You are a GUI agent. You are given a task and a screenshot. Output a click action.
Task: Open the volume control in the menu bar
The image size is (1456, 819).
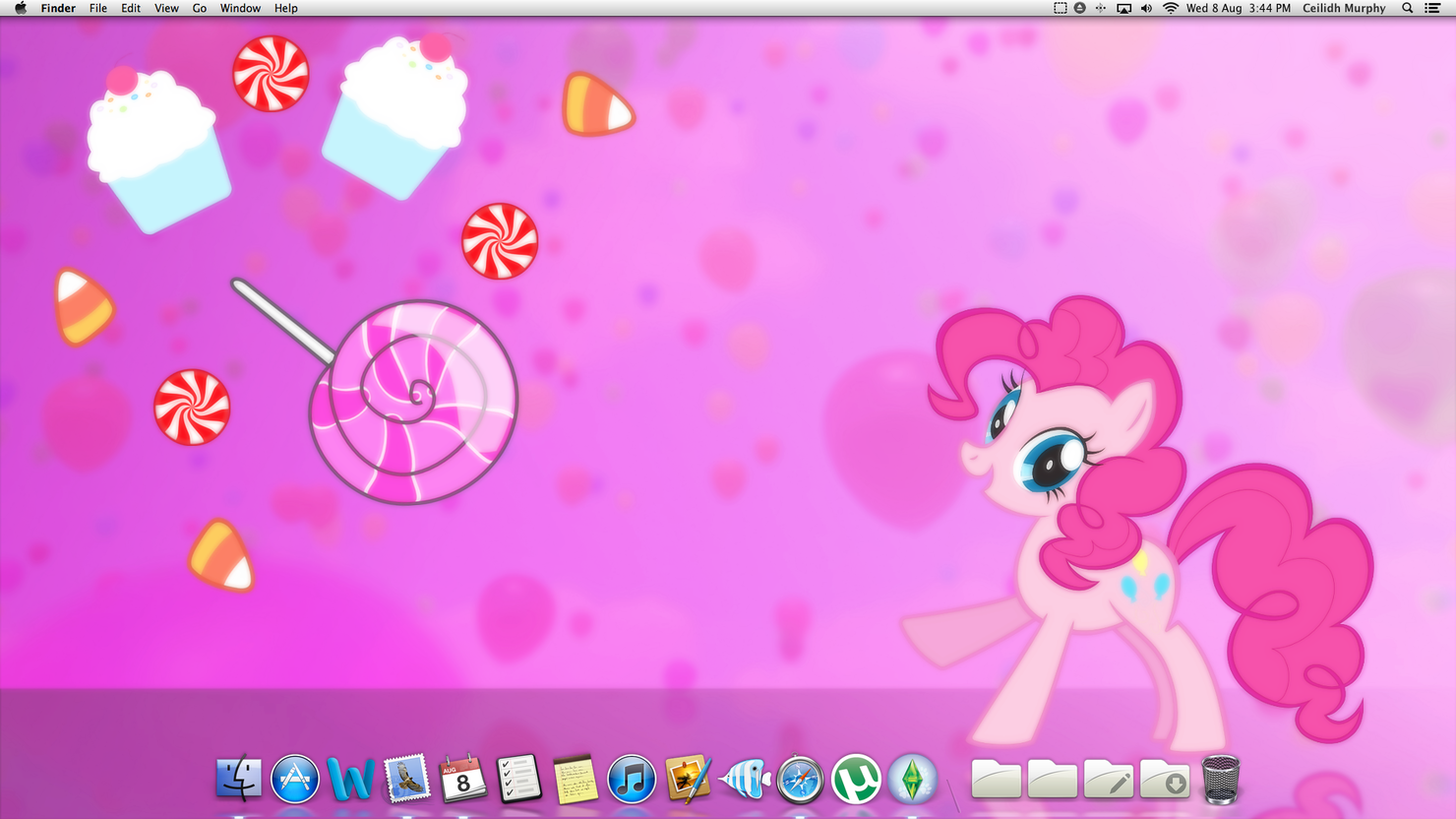(x=1146, y=8)
